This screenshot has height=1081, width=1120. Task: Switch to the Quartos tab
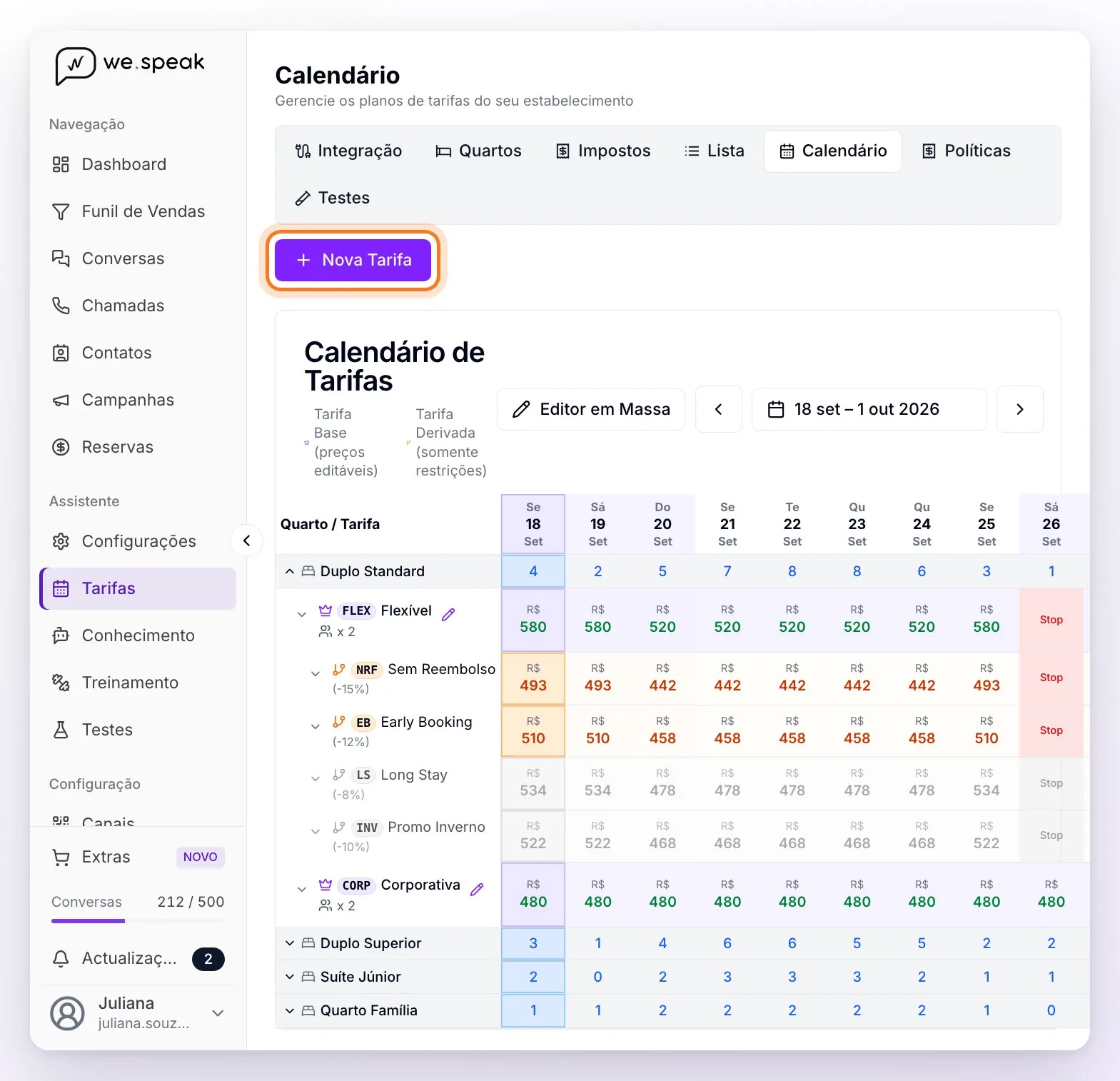(x=479, y=151)
